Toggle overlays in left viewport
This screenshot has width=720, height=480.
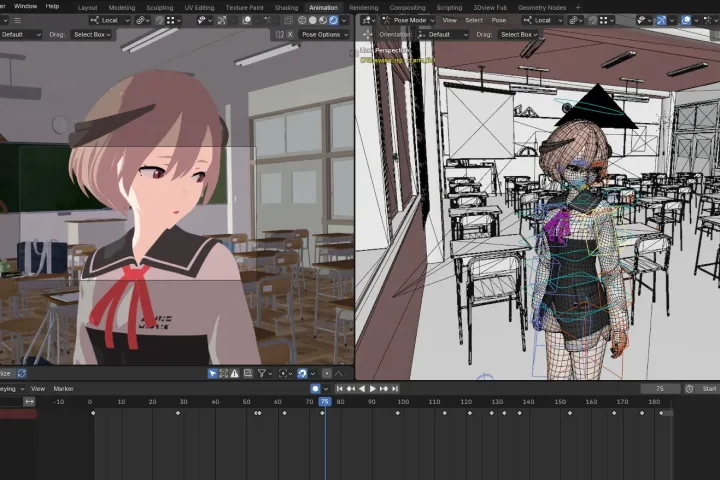coord(247,20)
